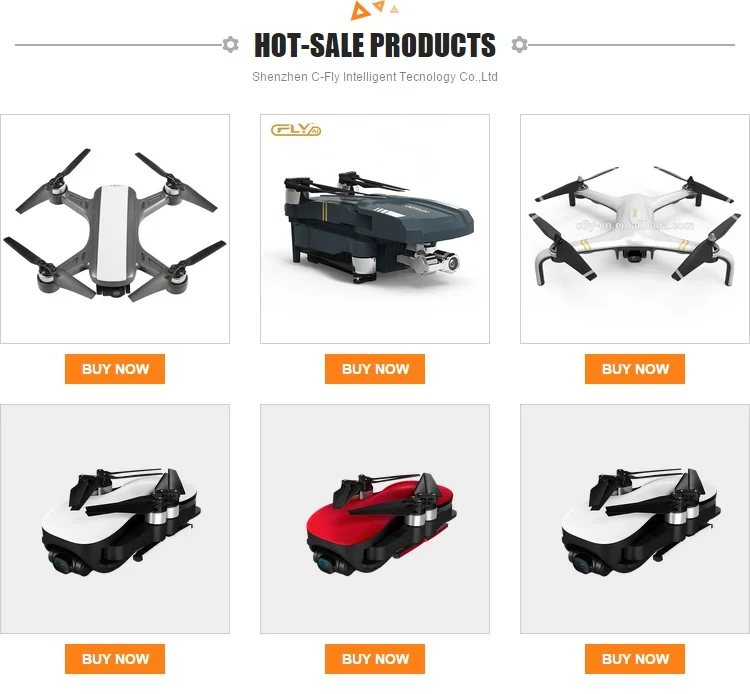Click the gear icon right of the heading
This screenshot has width=750, height=694.
click(x=519, y=44)
